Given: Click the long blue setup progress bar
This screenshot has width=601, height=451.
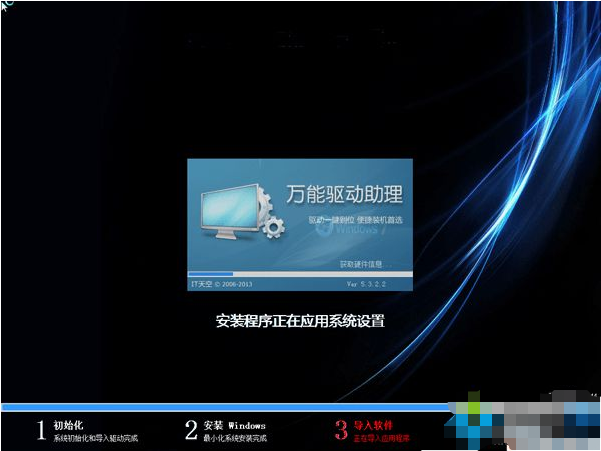Looking at the screenshot, I should [x=226, y=407].
